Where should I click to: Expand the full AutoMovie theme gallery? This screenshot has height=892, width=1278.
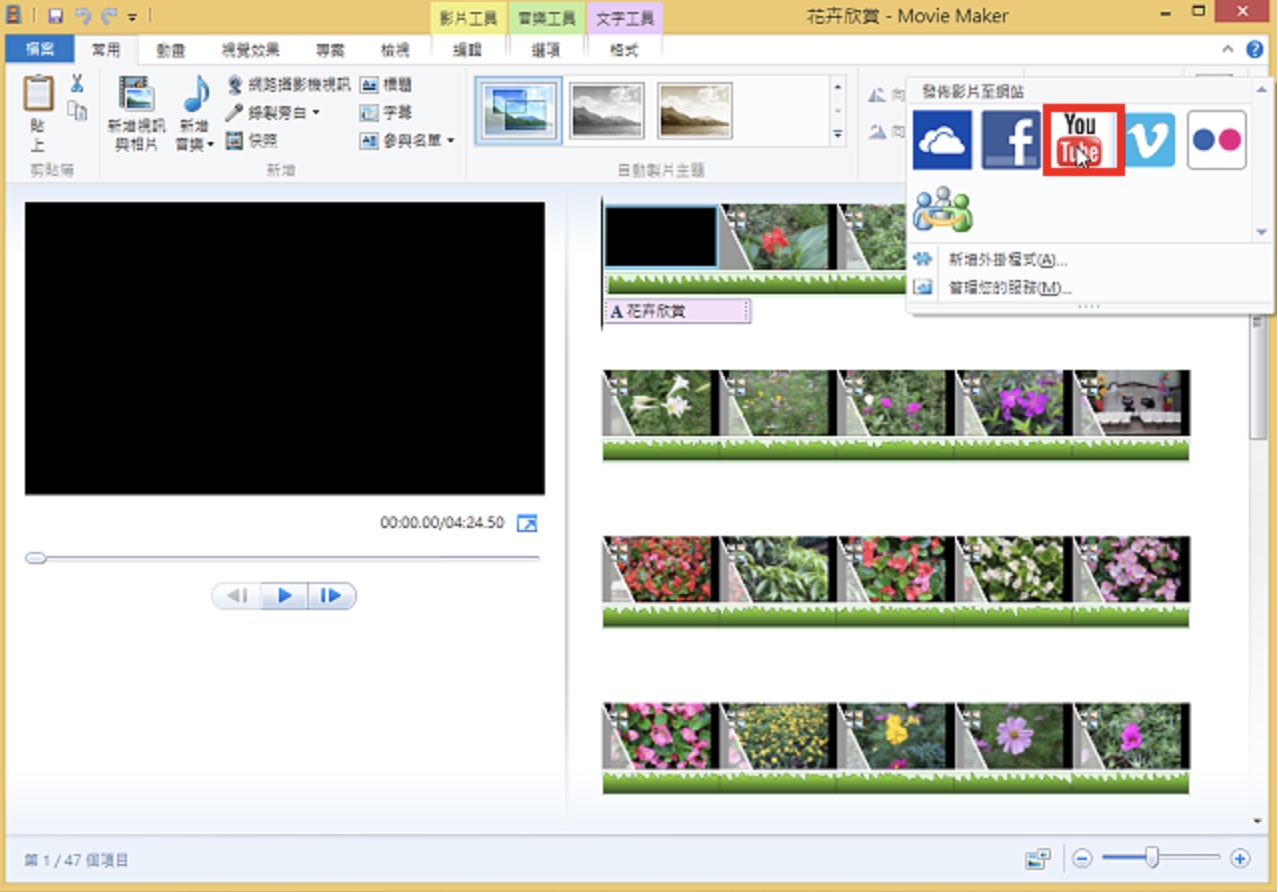pyautogui.click(x=838, y=134)
